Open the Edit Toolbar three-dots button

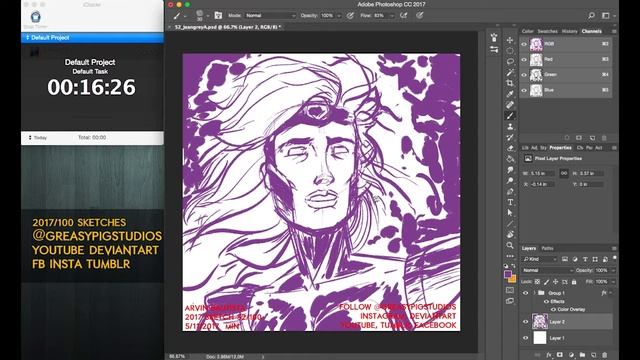510,256
